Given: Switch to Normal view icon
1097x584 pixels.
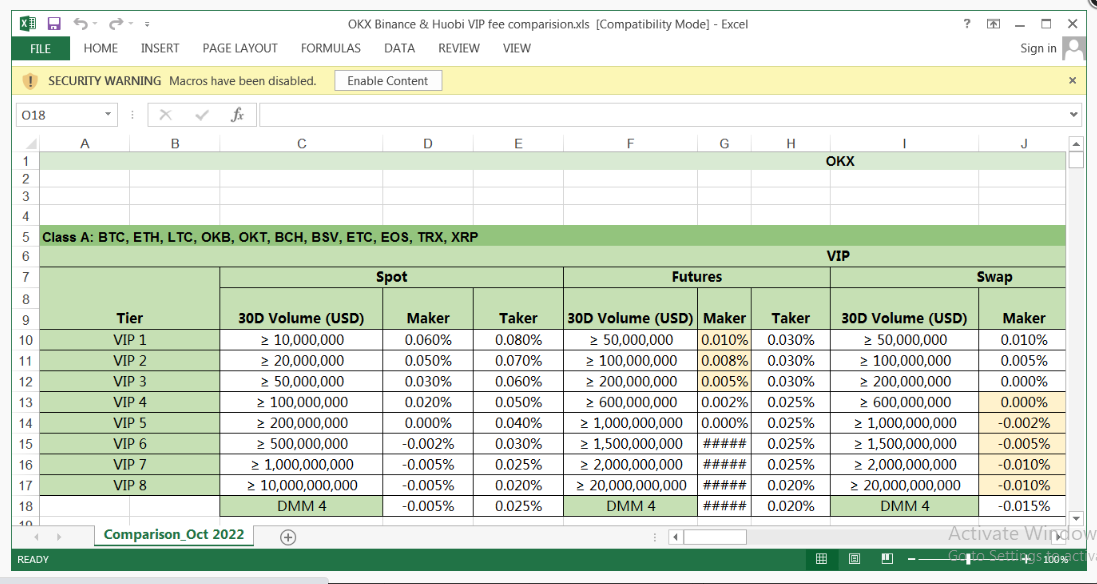Looking at the screenshot, I should (821, 559).
